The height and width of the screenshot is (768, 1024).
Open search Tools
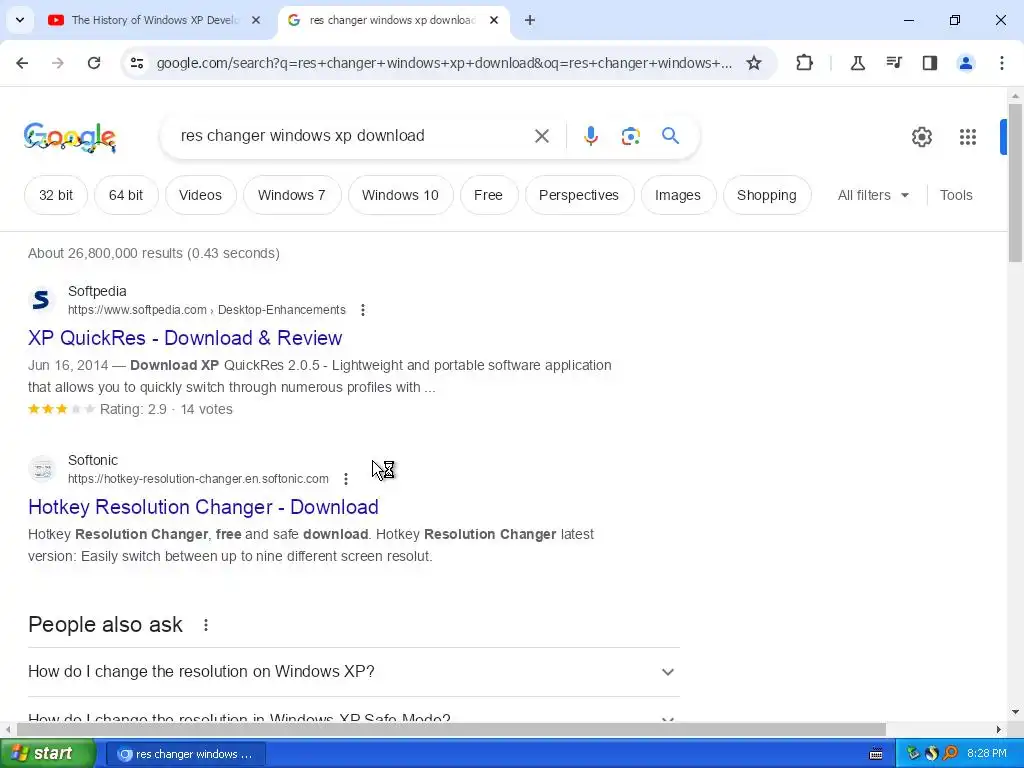click(956, 195)
